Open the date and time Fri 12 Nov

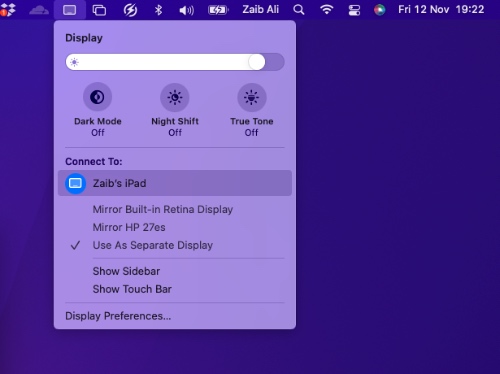[441, 9]
